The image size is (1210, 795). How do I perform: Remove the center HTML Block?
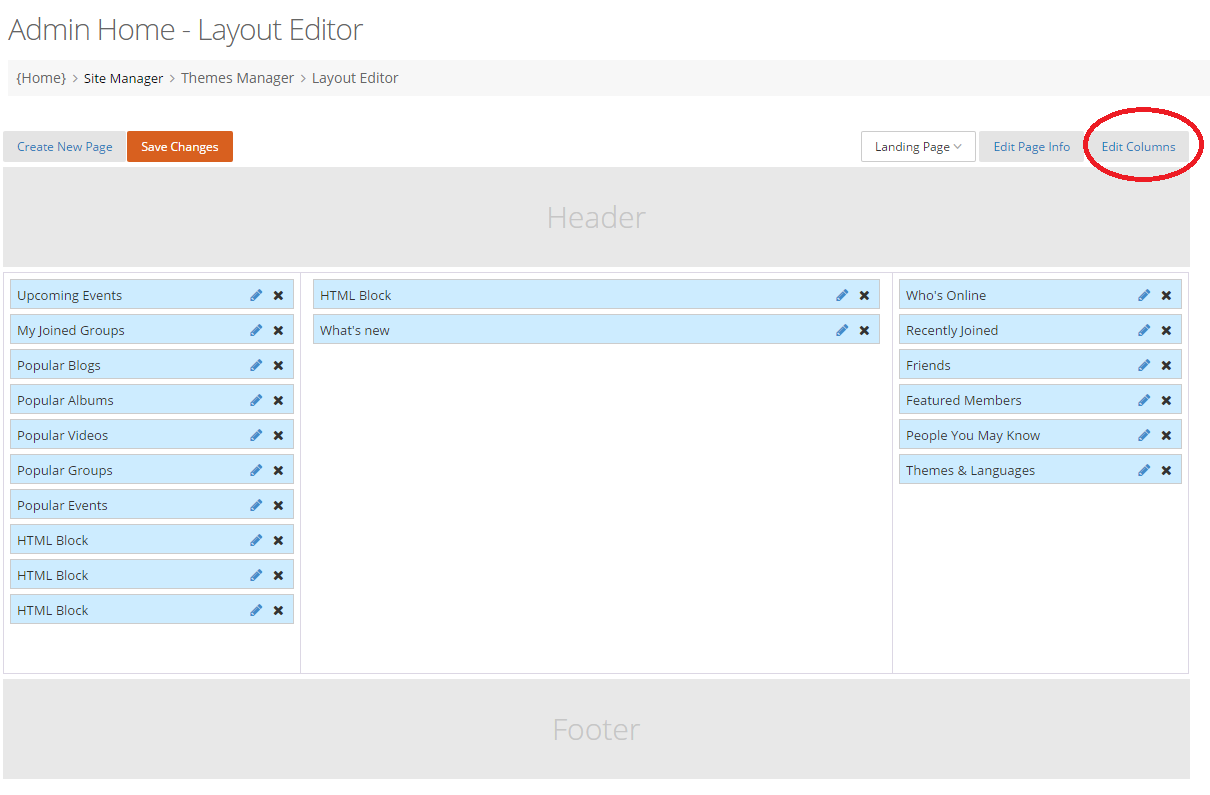pos(864,295)
